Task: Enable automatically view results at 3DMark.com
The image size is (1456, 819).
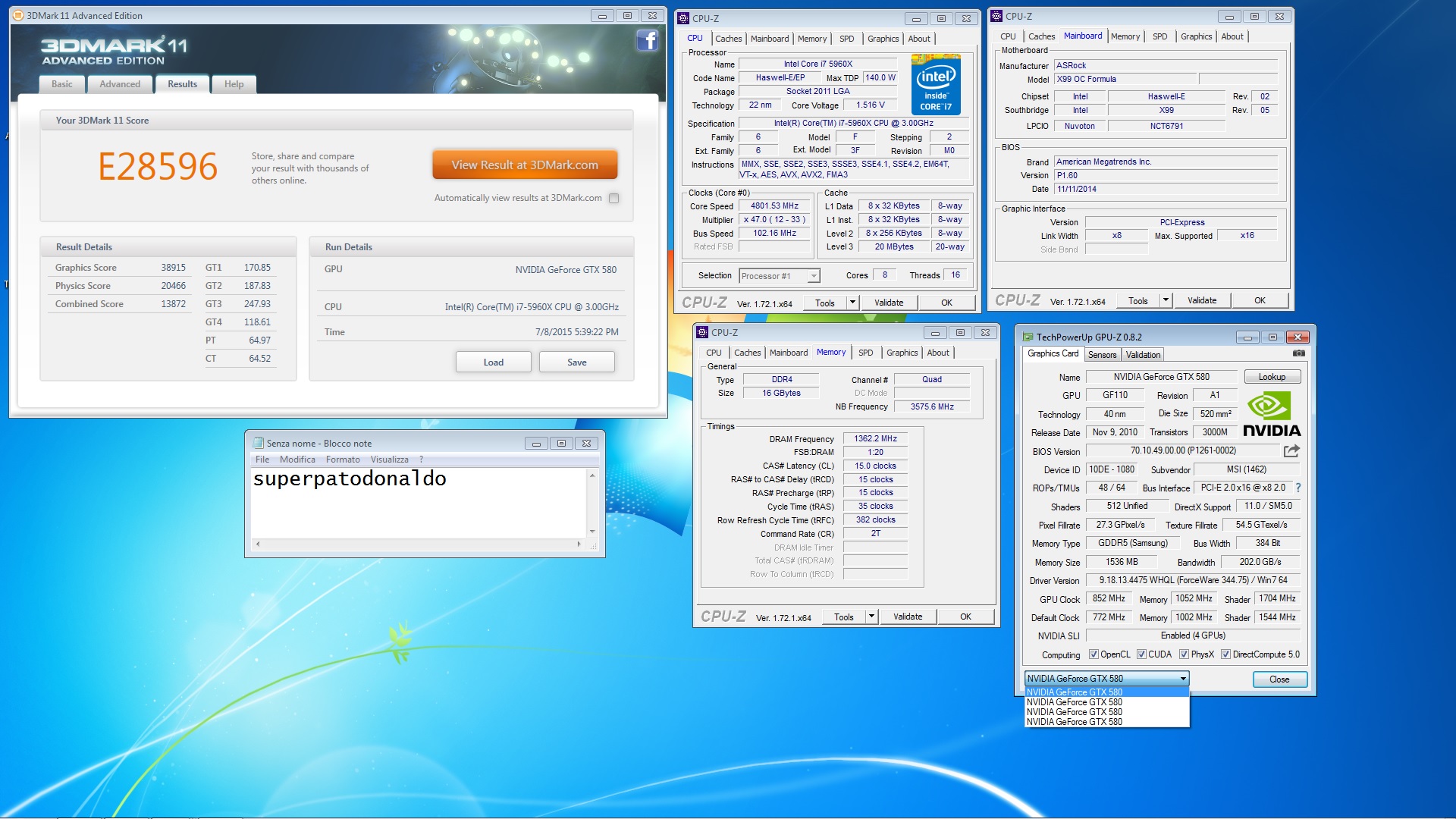Action: [x=614, y=198]
